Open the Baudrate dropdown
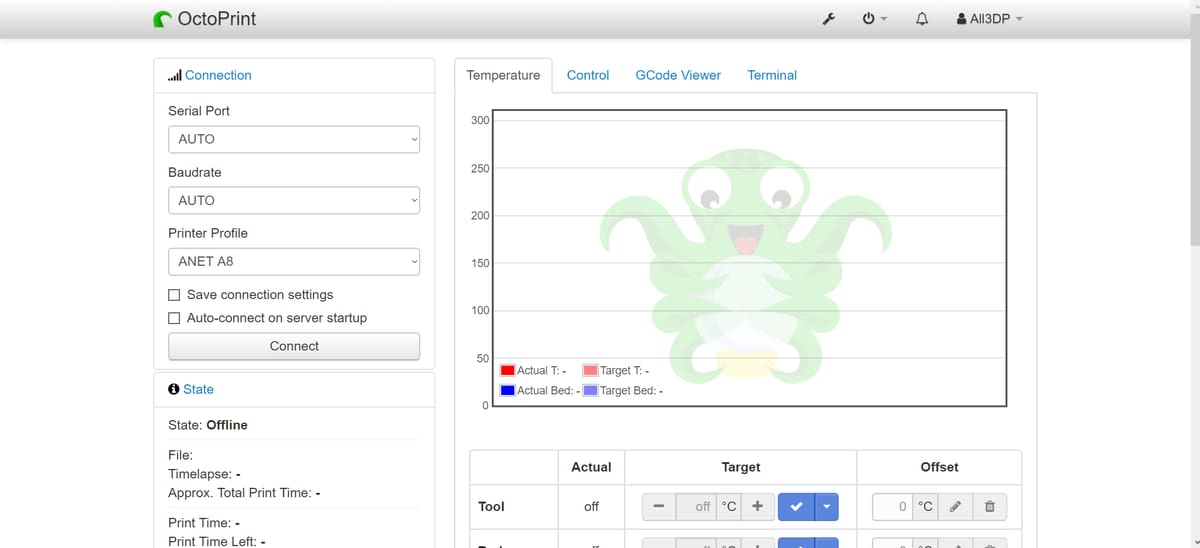 294,200
